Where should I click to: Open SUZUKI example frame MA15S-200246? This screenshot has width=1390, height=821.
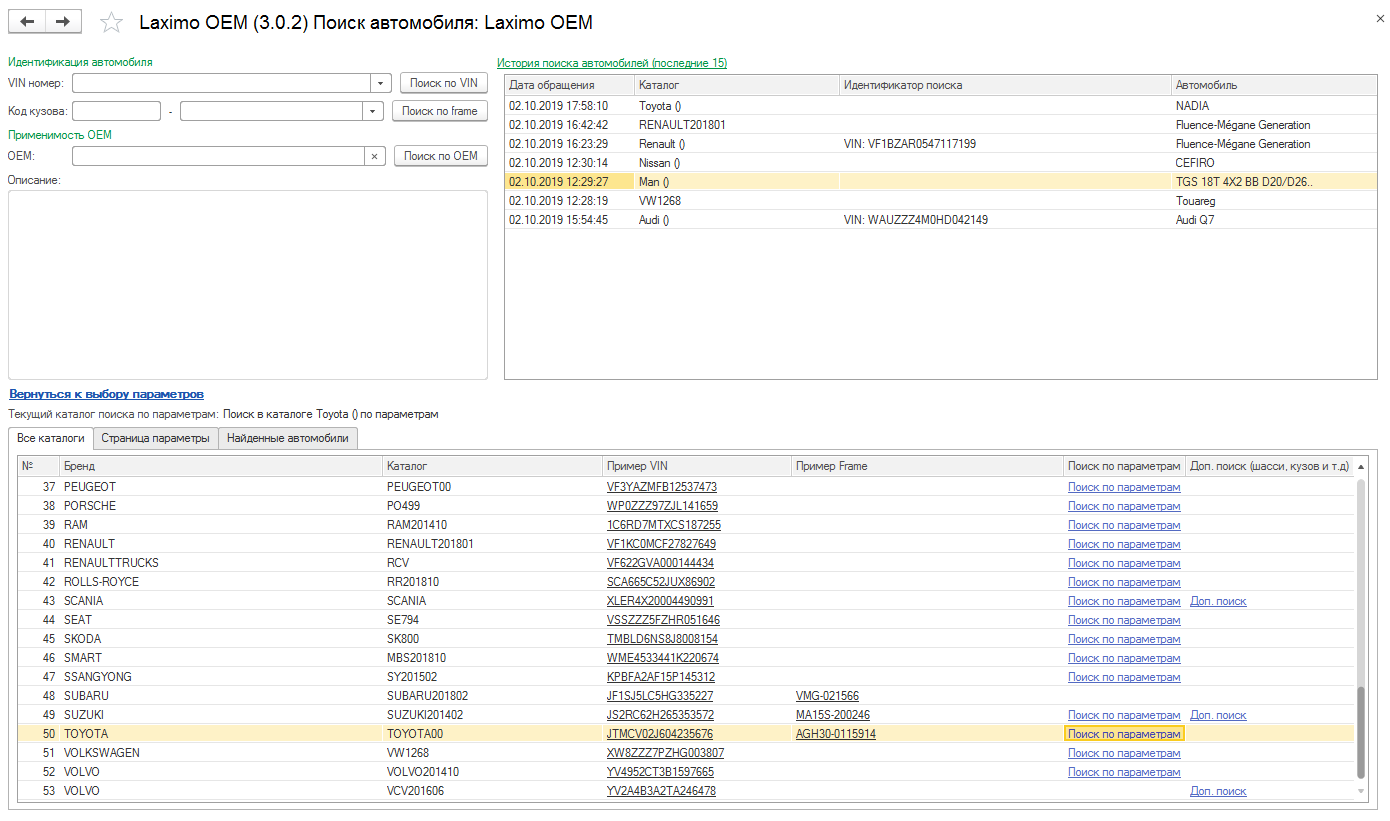tap(833, 715)
